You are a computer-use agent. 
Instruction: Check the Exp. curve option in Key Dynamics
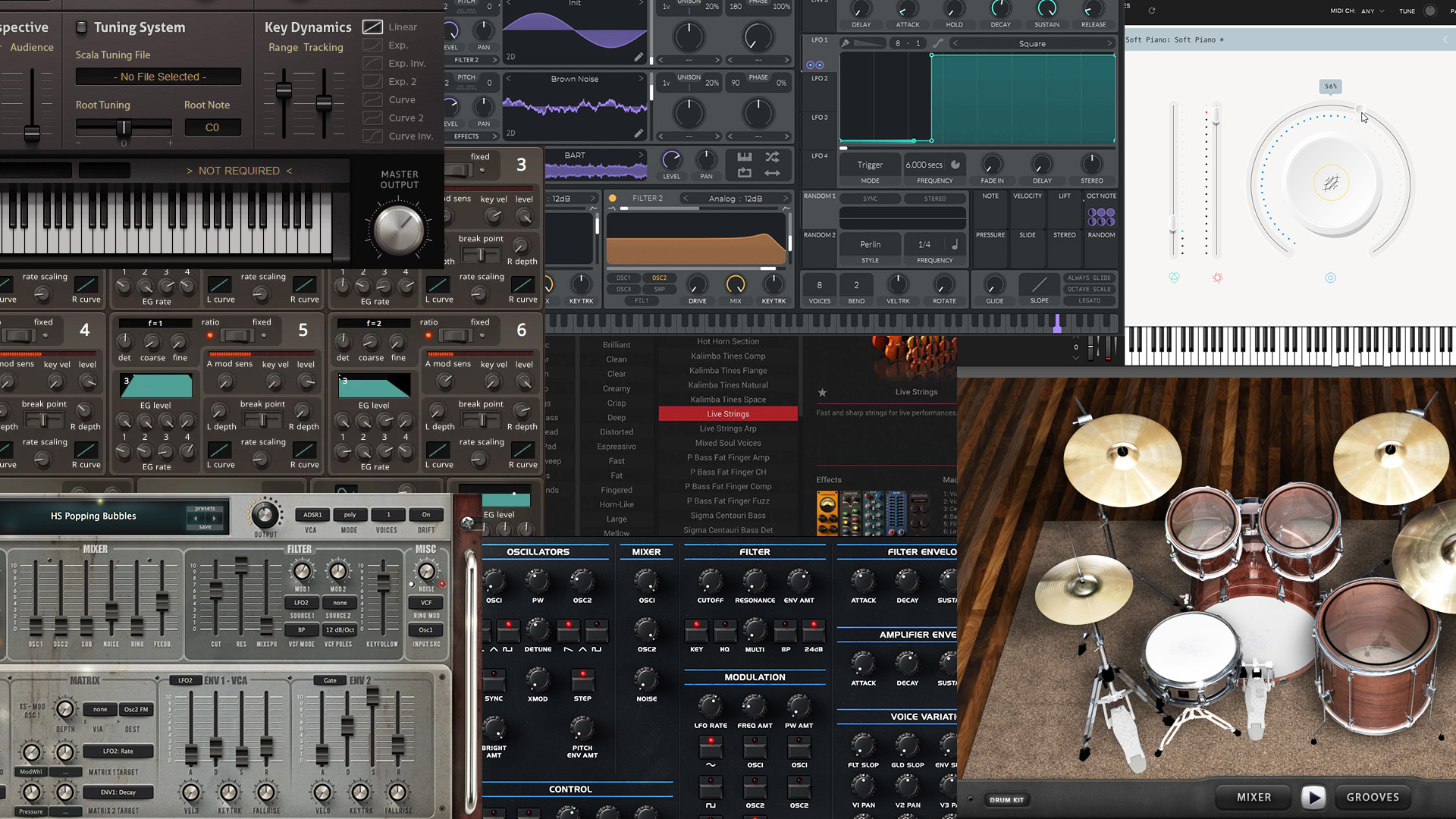(x=372, y=45)
